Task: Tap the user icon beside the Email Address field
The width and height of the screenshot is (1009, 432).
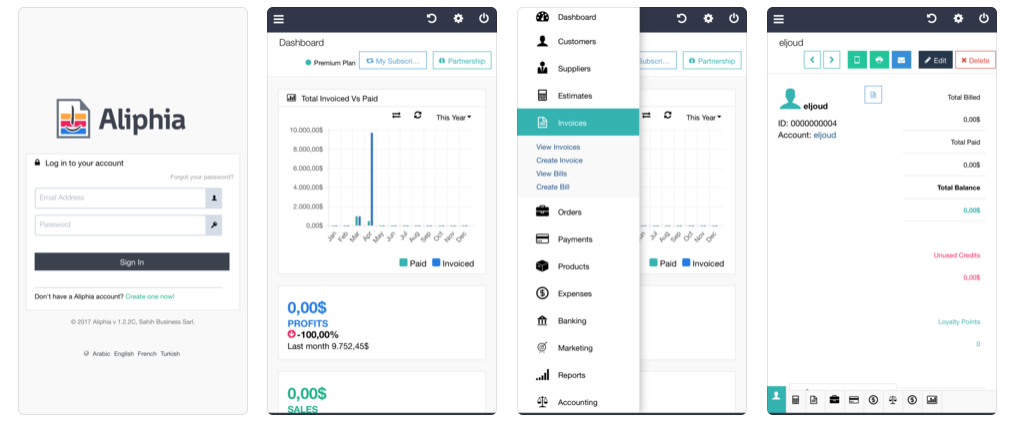Action: click(214, 198)
